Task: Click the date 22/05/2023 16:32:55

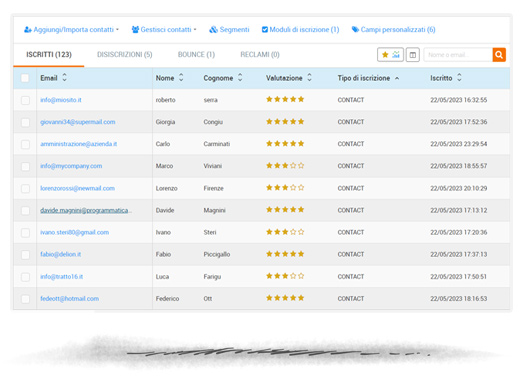Action: (x=459, y=100)
